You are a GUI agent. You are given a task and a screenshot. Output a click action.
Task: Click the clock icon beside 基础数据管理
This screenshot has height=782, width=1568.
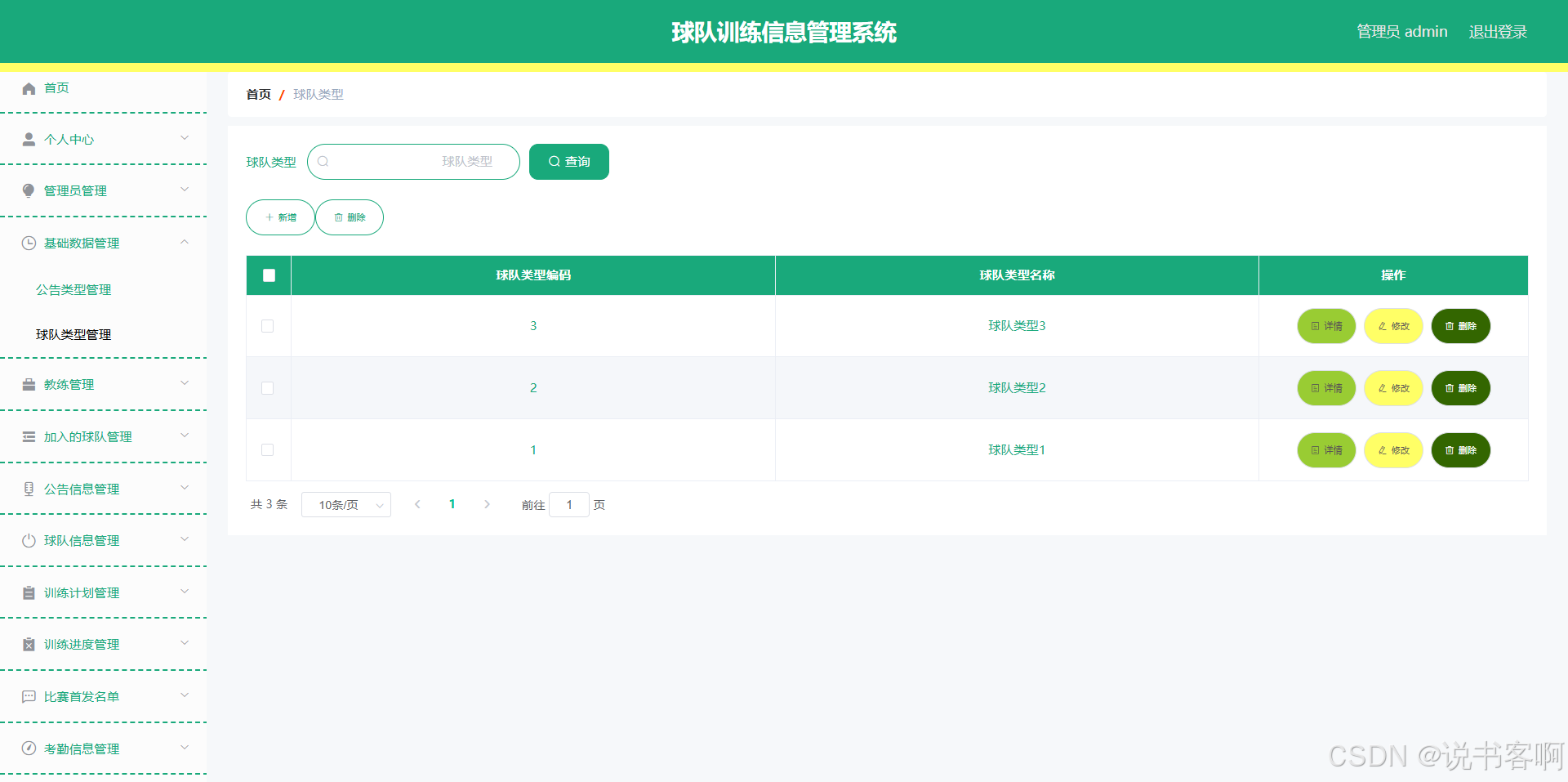tap(29, 244)
